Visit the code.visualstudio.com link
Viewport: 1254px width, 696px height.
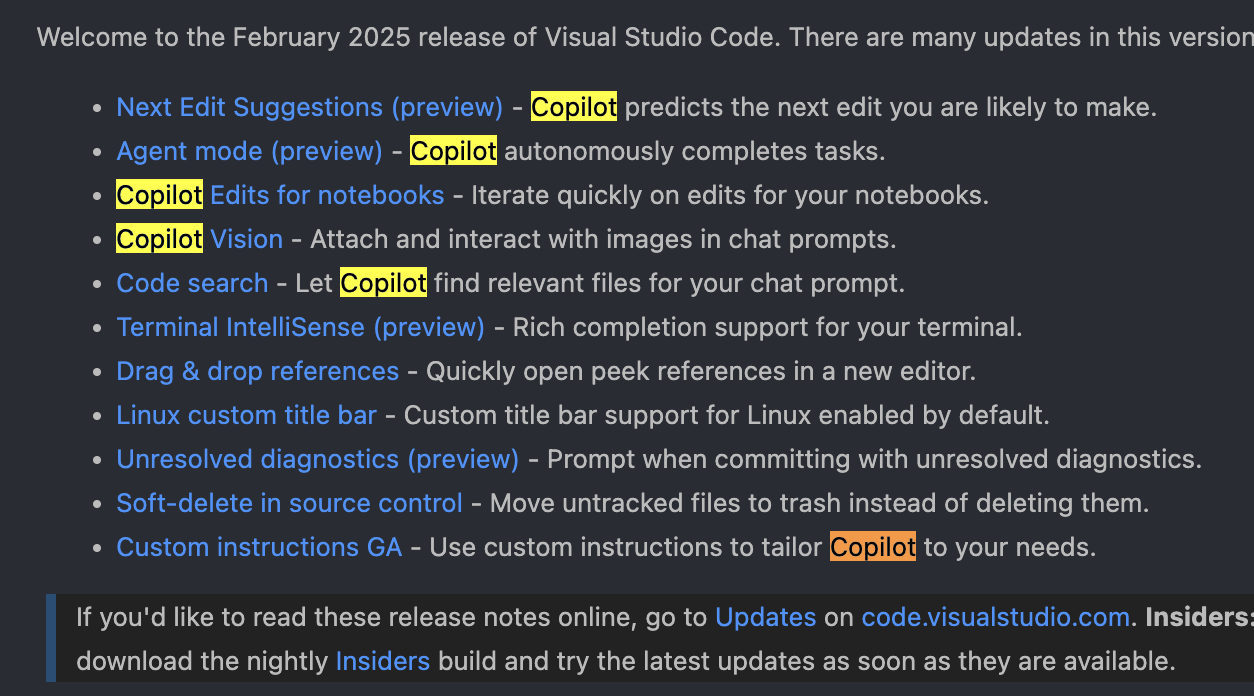996,617
